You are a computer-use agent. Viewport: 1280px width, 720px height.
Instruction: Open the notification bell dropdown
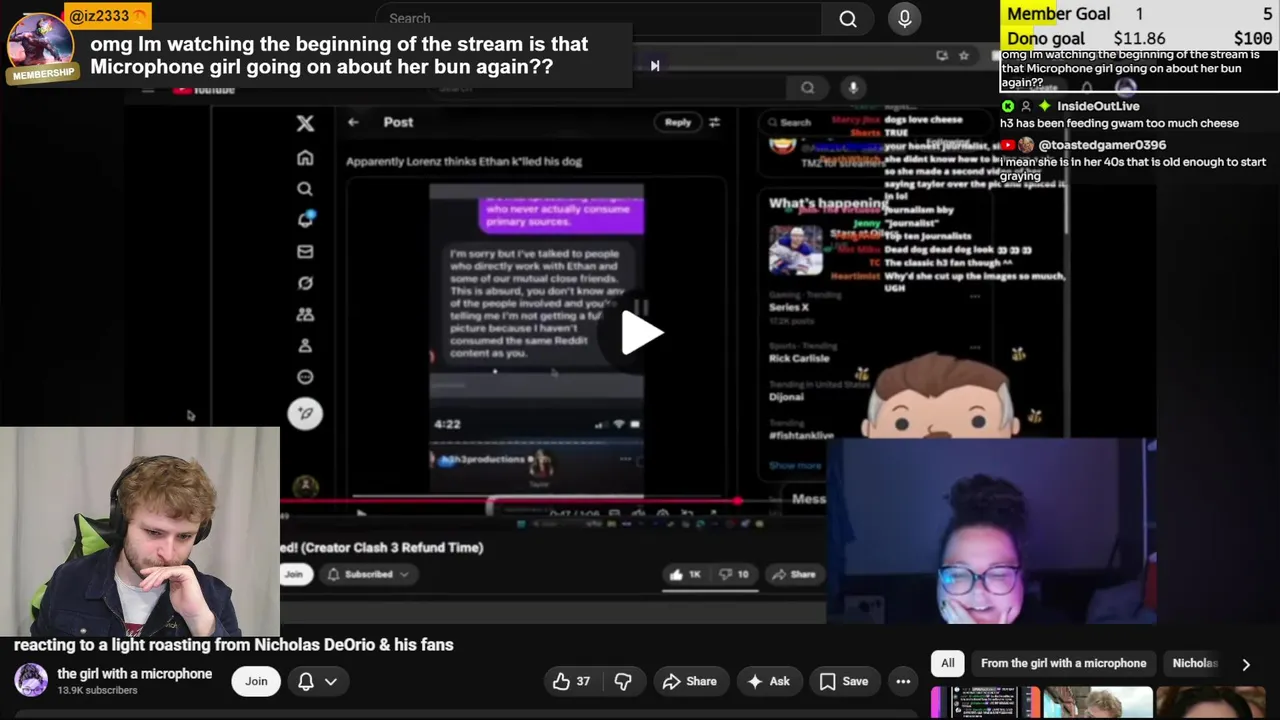318,681
